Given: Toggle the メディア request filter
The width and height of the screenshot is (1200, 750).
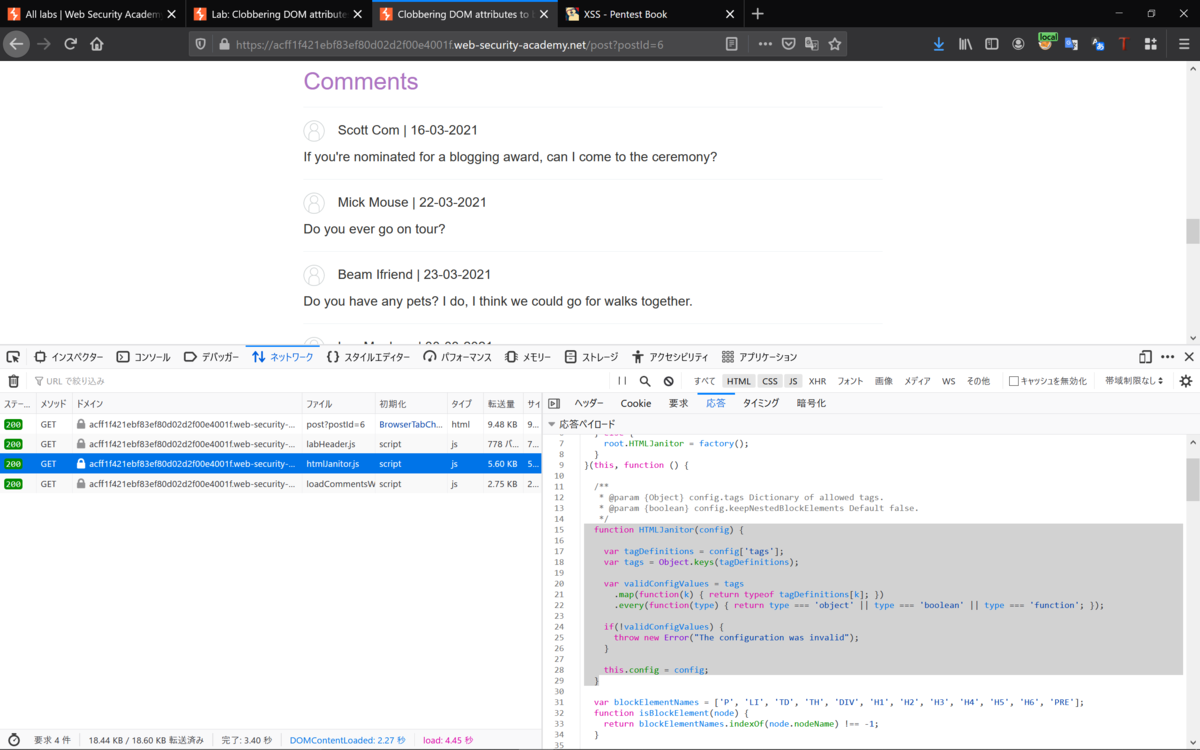Looking at the screenshot, I should tap(917, 381).
